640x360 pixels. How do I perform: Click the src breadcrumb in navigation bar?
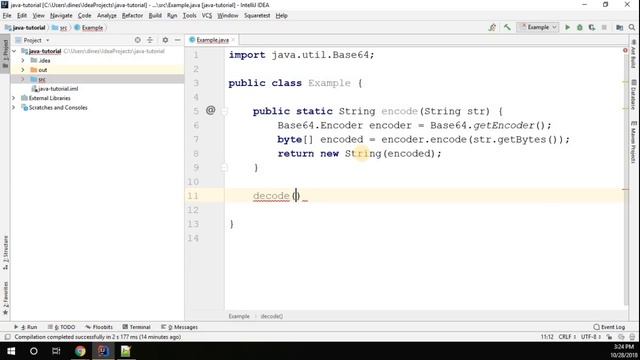pos(60,28)
